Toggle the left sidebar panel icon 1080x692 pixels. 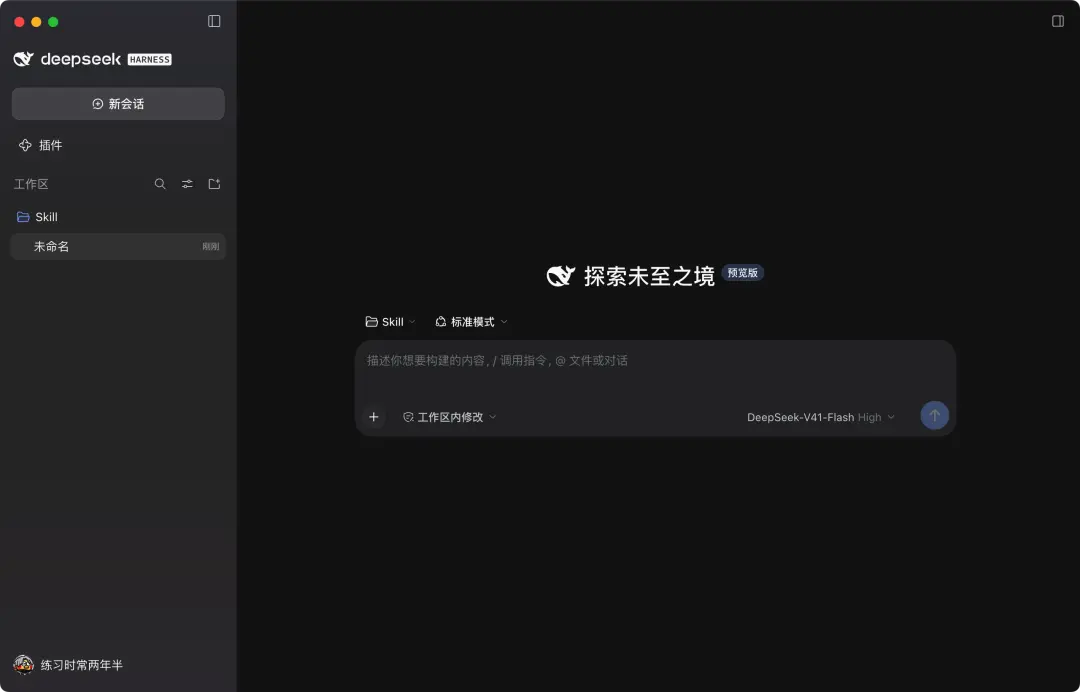point(214,21)
